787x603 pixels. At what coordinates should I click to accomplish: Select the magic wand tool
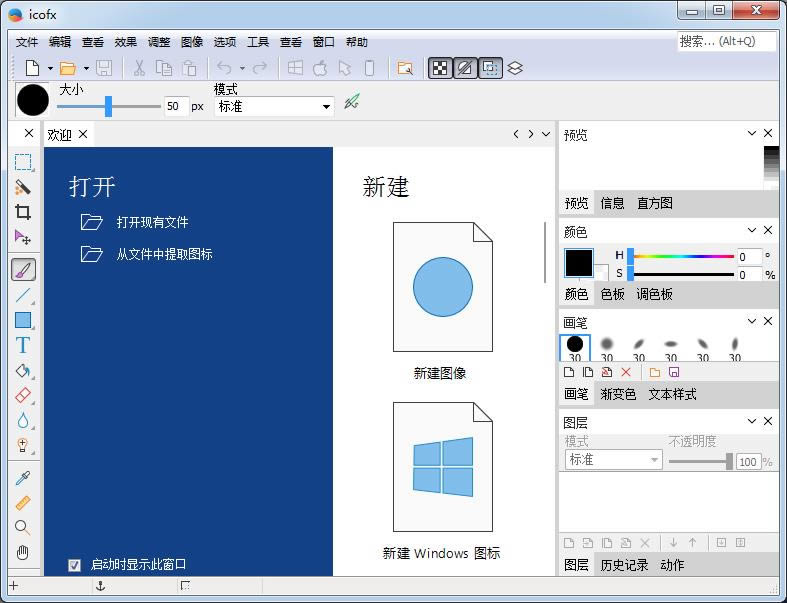pyautogui.click(x=23, y=187)
